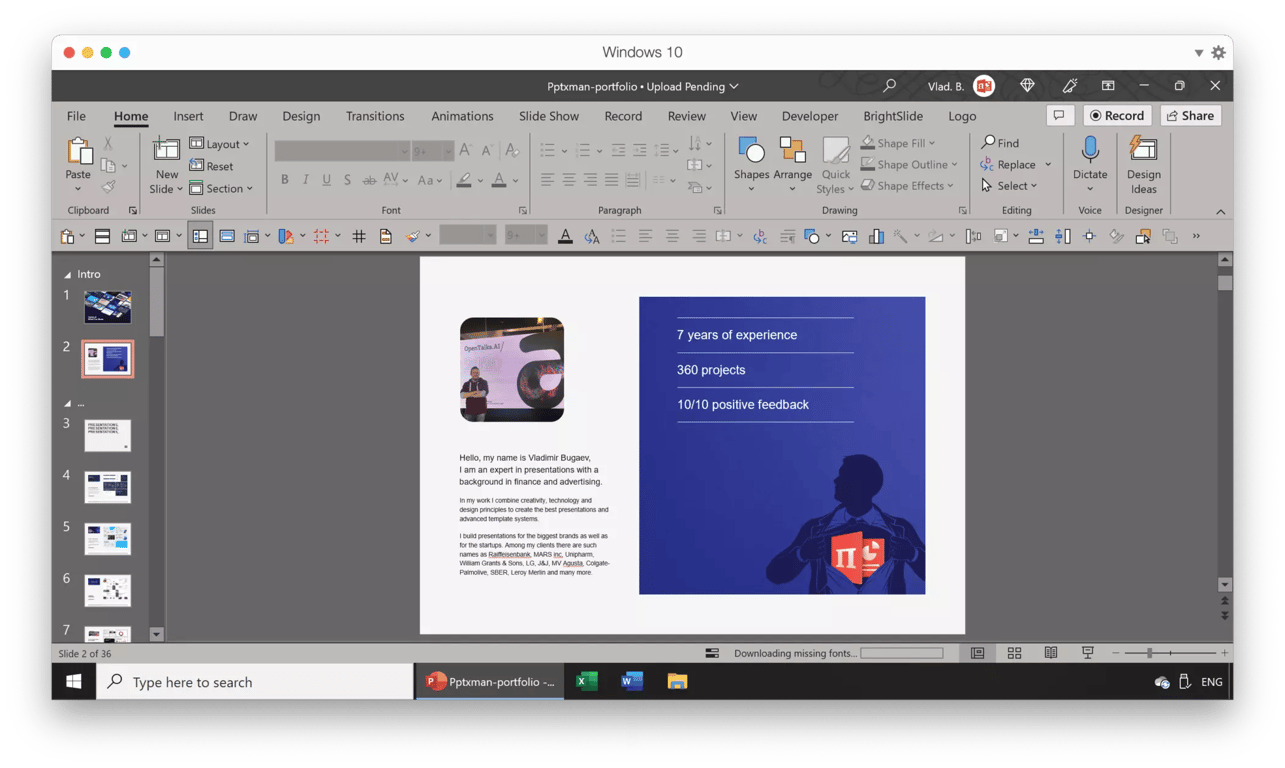This screenshot has width=1285, height=768.
Task: Click the Dictate microphone icon
Action: 1090,151
